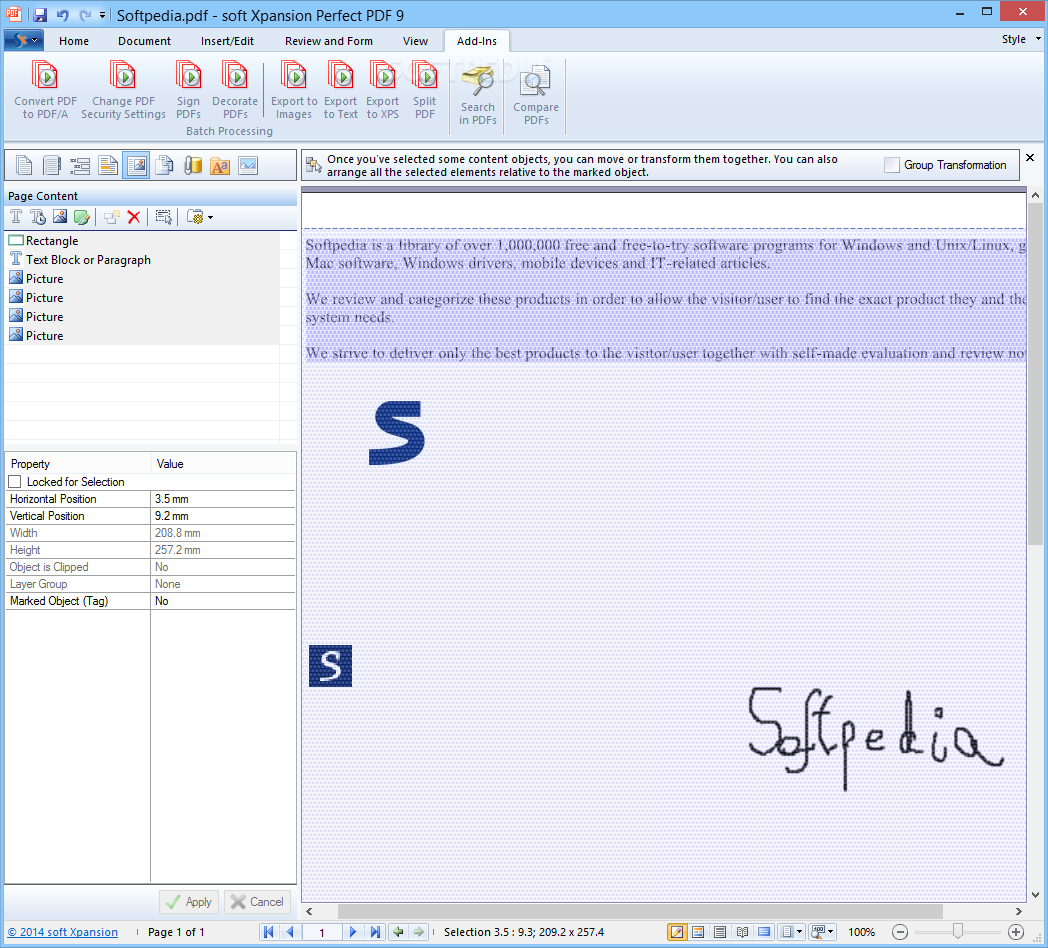Go to next page arrow
This screenshot has height=948, width=1048.
pos(352,931)
